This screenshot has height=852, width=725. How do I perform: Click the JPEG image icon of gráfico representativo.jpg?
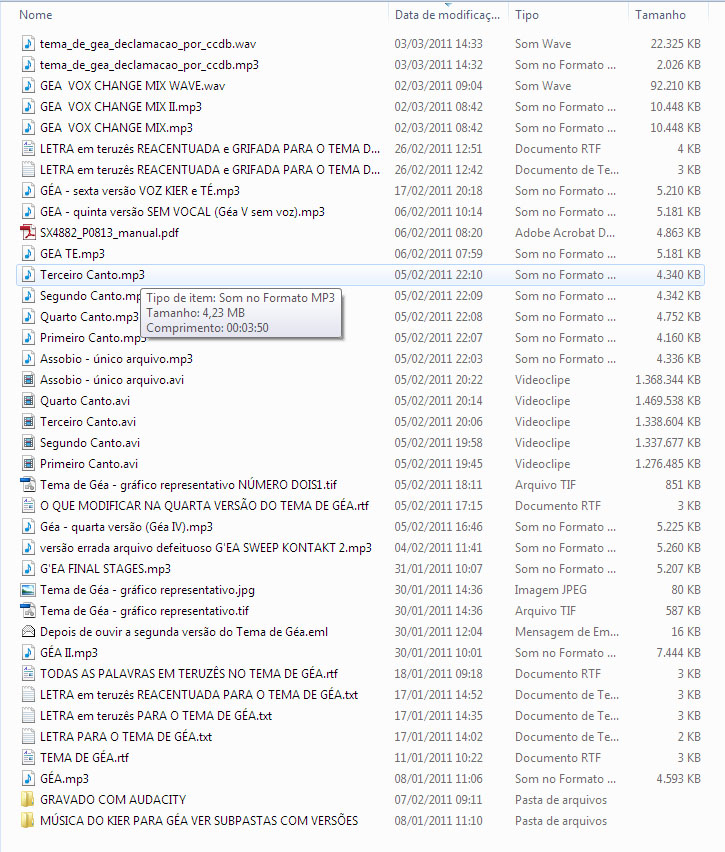click(x=28, y=590)
